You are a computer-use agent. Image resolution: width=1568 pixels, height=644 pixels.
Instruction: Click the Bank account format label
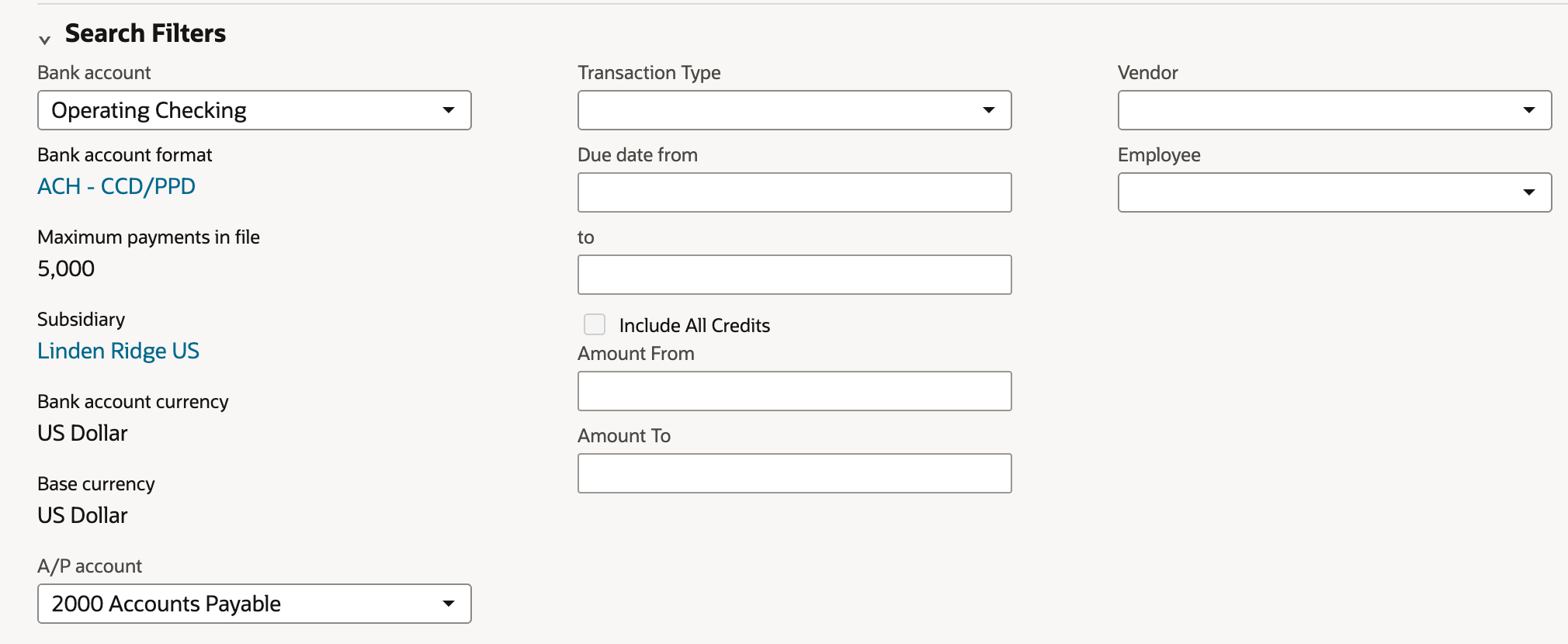tap(124, 155)
